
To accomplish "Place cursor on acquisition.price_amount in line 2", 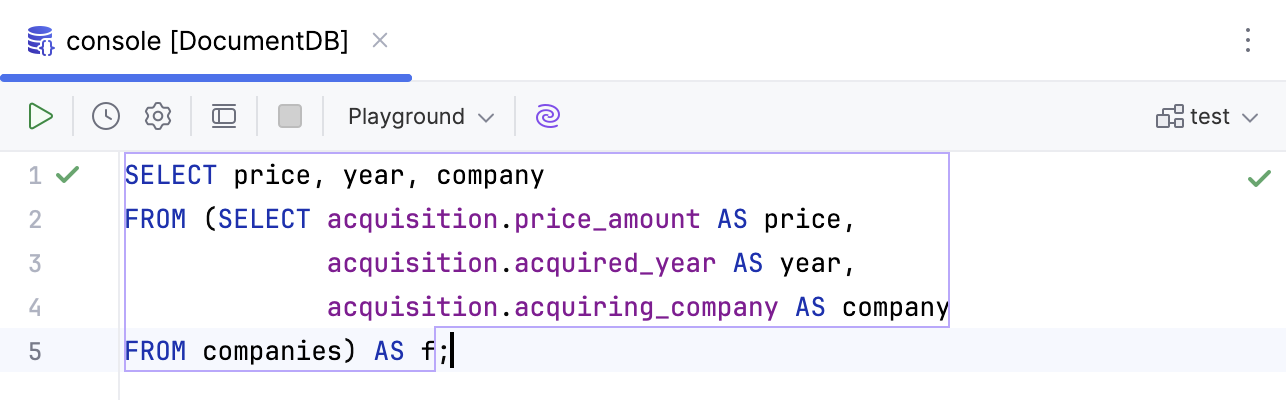I will coord(513,220).
